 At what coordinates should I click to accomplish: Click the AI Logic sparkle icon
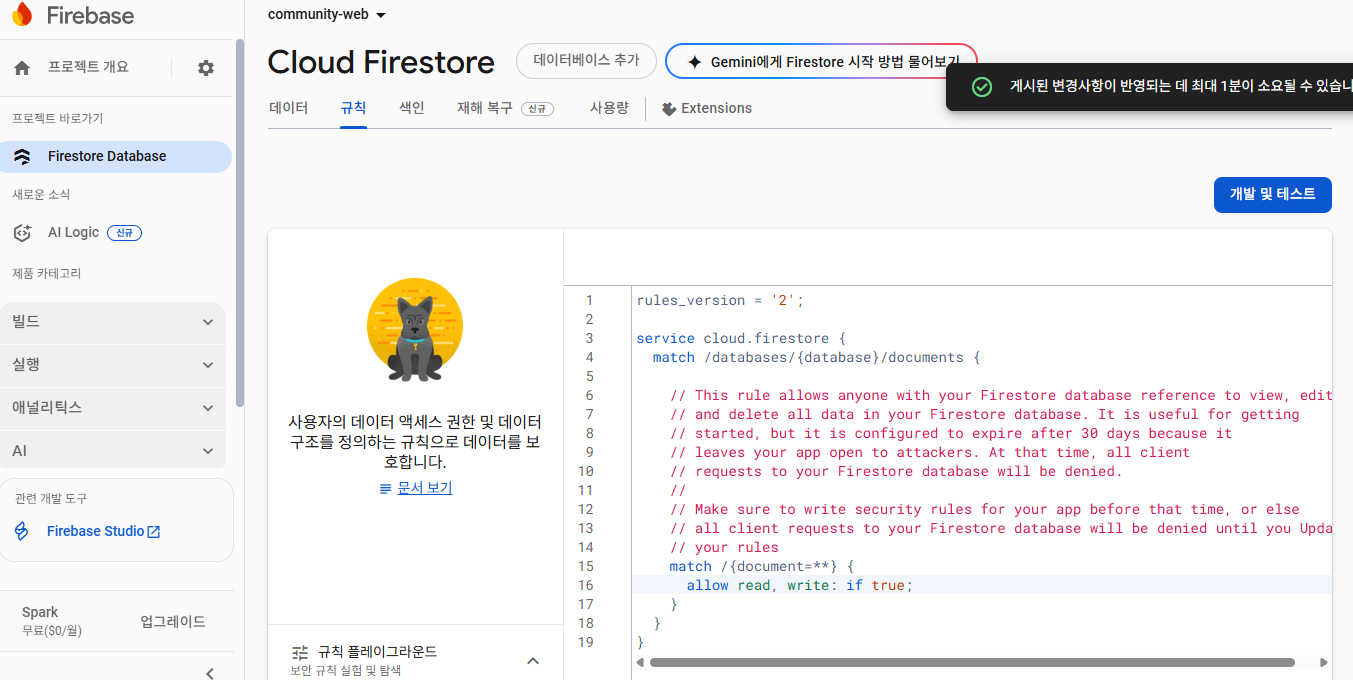tap(22, 233)
